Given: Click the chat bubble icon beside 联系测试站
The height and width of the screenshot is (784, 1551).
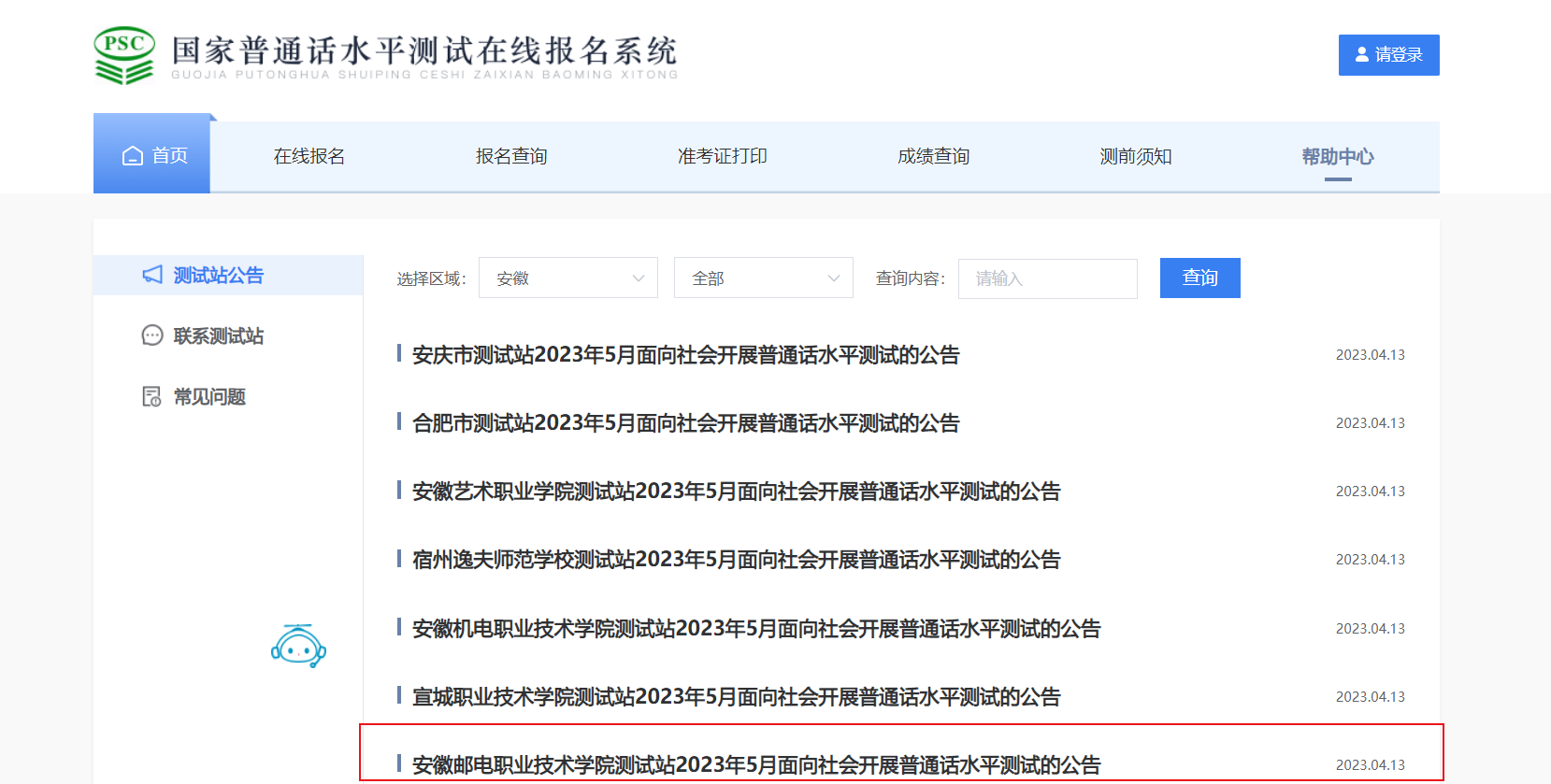Looking at the screenshot, I should pyautogui.click(x=152, y=335).
